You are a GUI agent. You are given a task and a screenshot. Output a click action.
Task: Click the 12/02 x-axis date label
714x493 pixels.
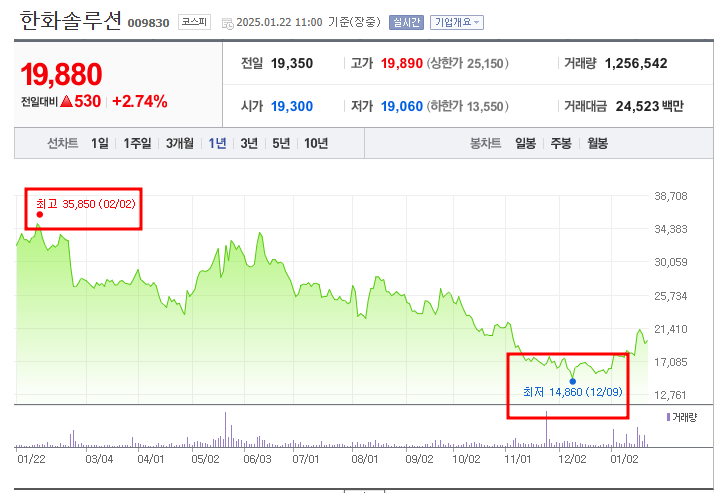572,459
